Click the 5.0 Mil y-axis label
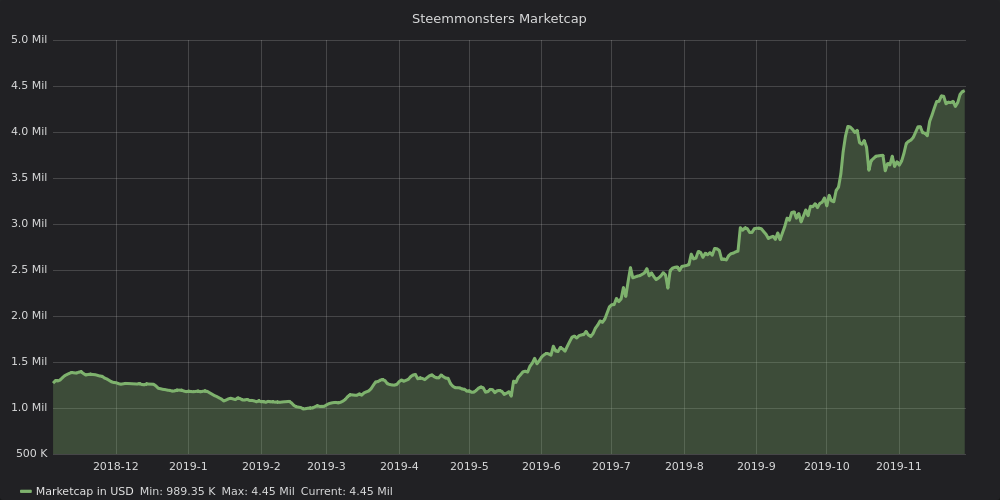The width and height of the screenshot is (1000, 500). point(29,40)
